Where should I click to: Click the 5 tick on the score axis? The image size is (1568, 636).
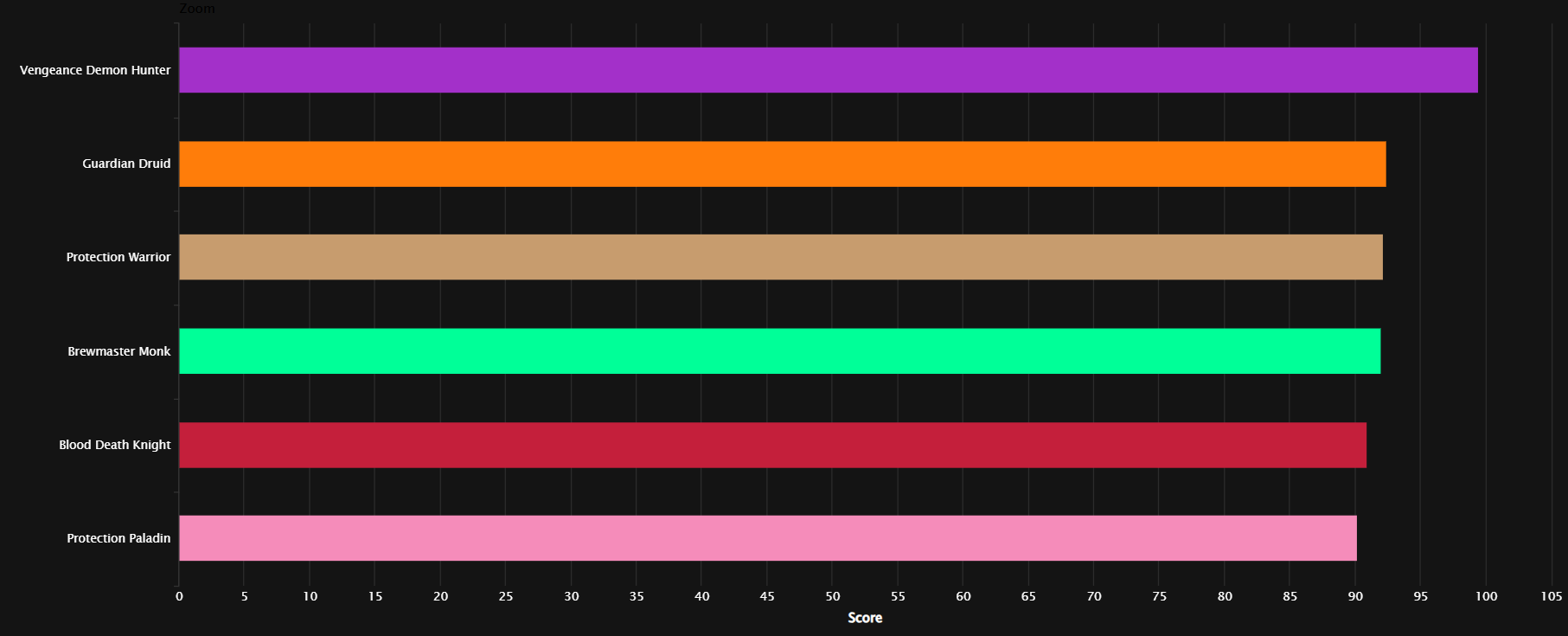tap(245, 596)
